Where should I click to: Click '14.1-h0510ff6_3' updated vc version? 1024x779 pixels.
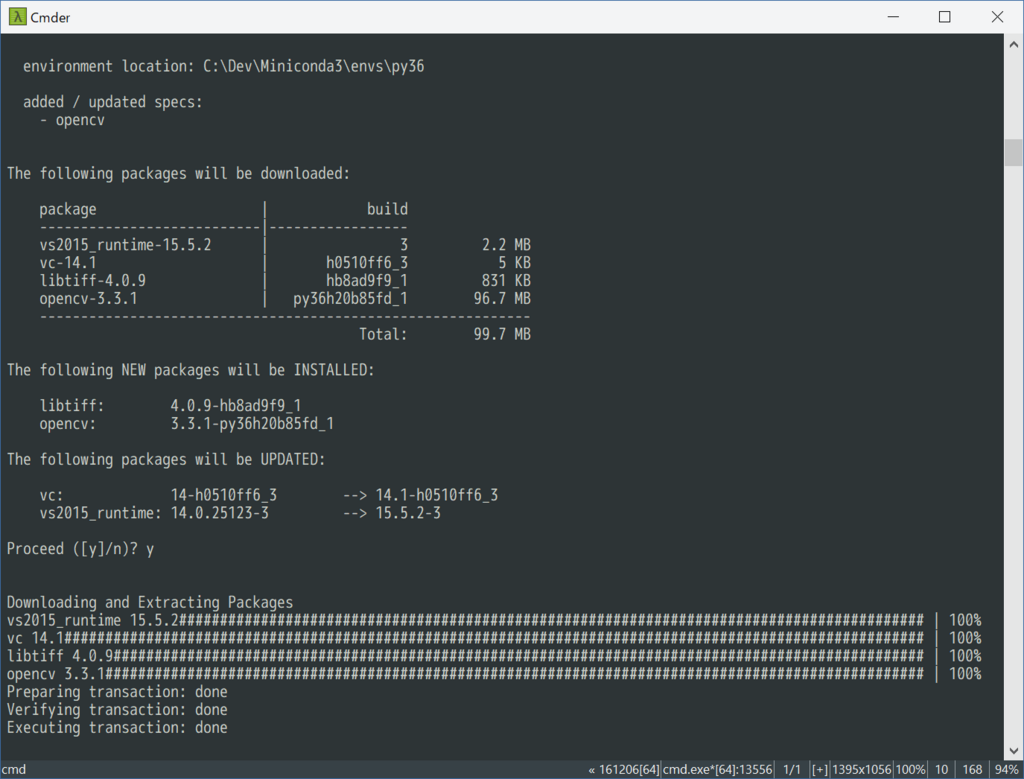[437, 496]
